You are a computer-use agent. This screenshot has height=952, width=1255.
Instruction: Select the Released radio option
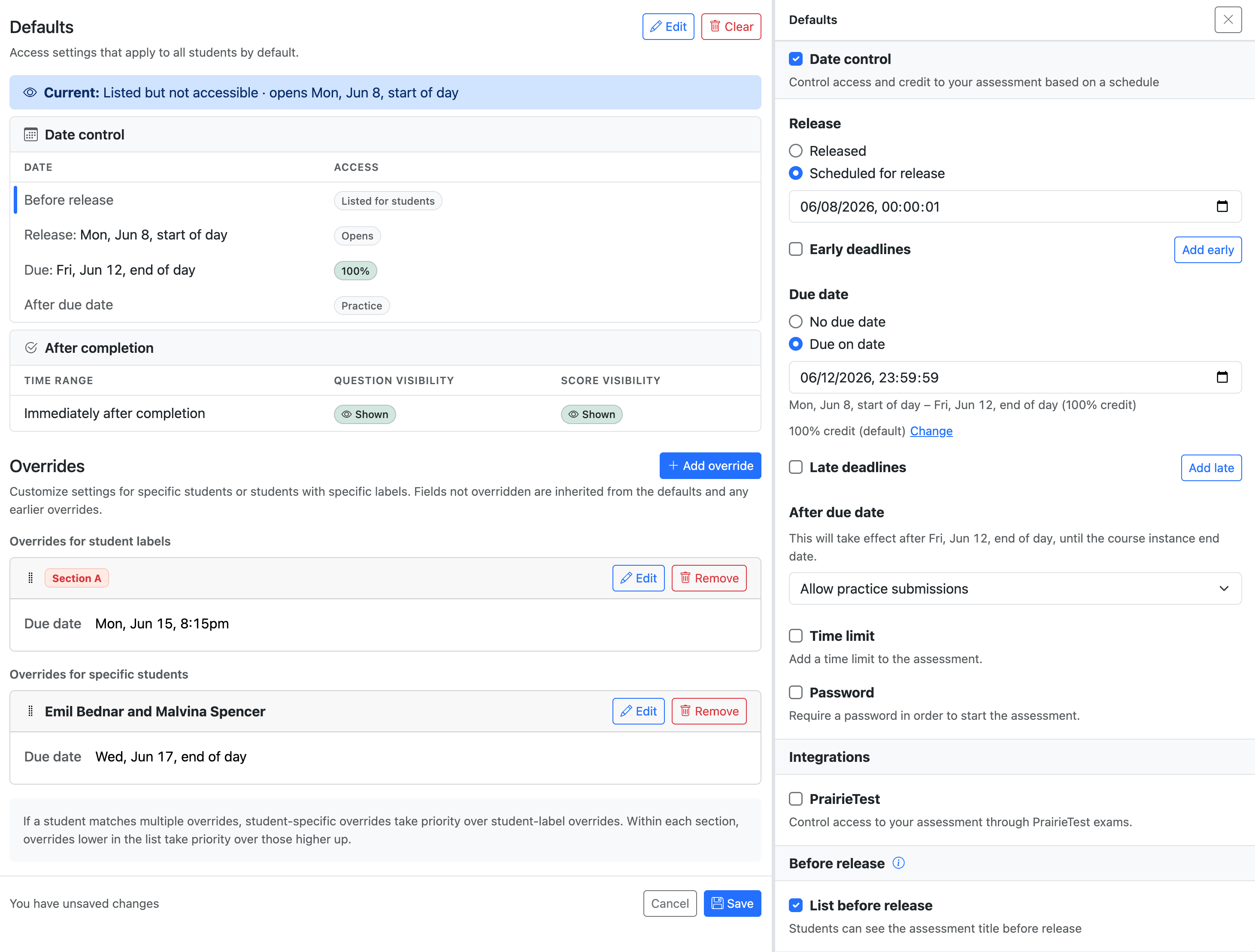pyautogui.click(x=795, y=151)
